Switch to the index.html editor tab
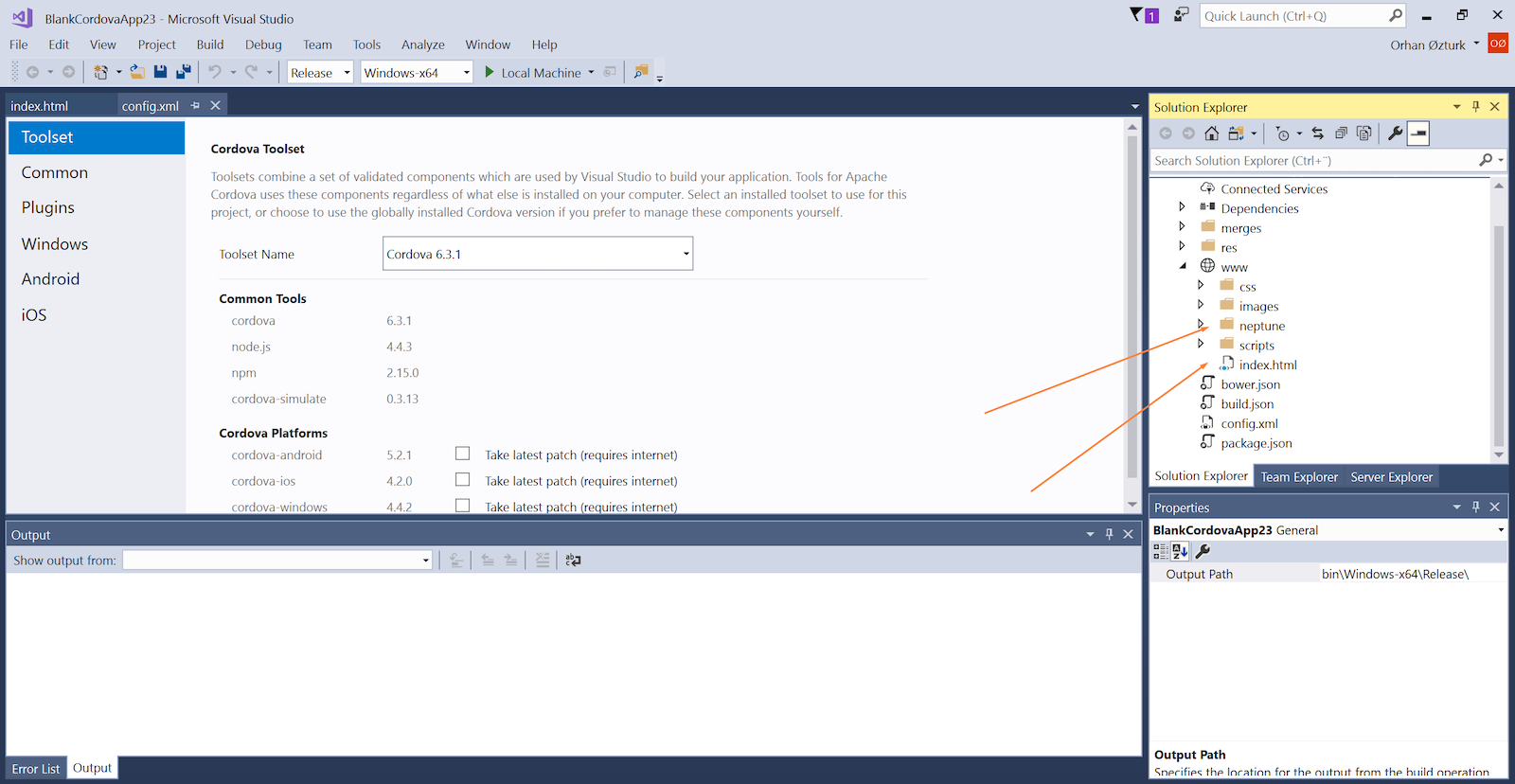This screenshot has height=784, width=1515. click(x=40, y=106)
